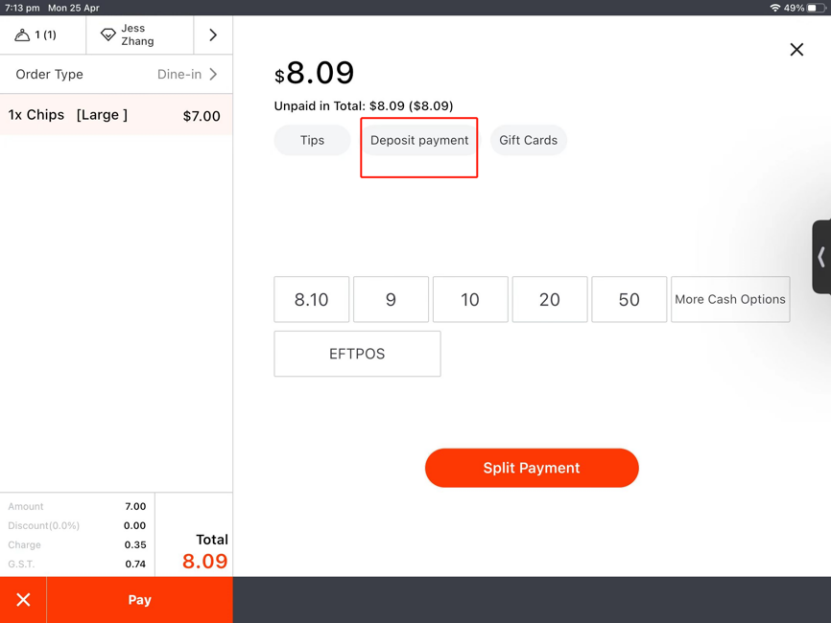The image size is (831, 623).
Task: Tap the Wi-Fi status icon
Action: [x=774, y=7]
